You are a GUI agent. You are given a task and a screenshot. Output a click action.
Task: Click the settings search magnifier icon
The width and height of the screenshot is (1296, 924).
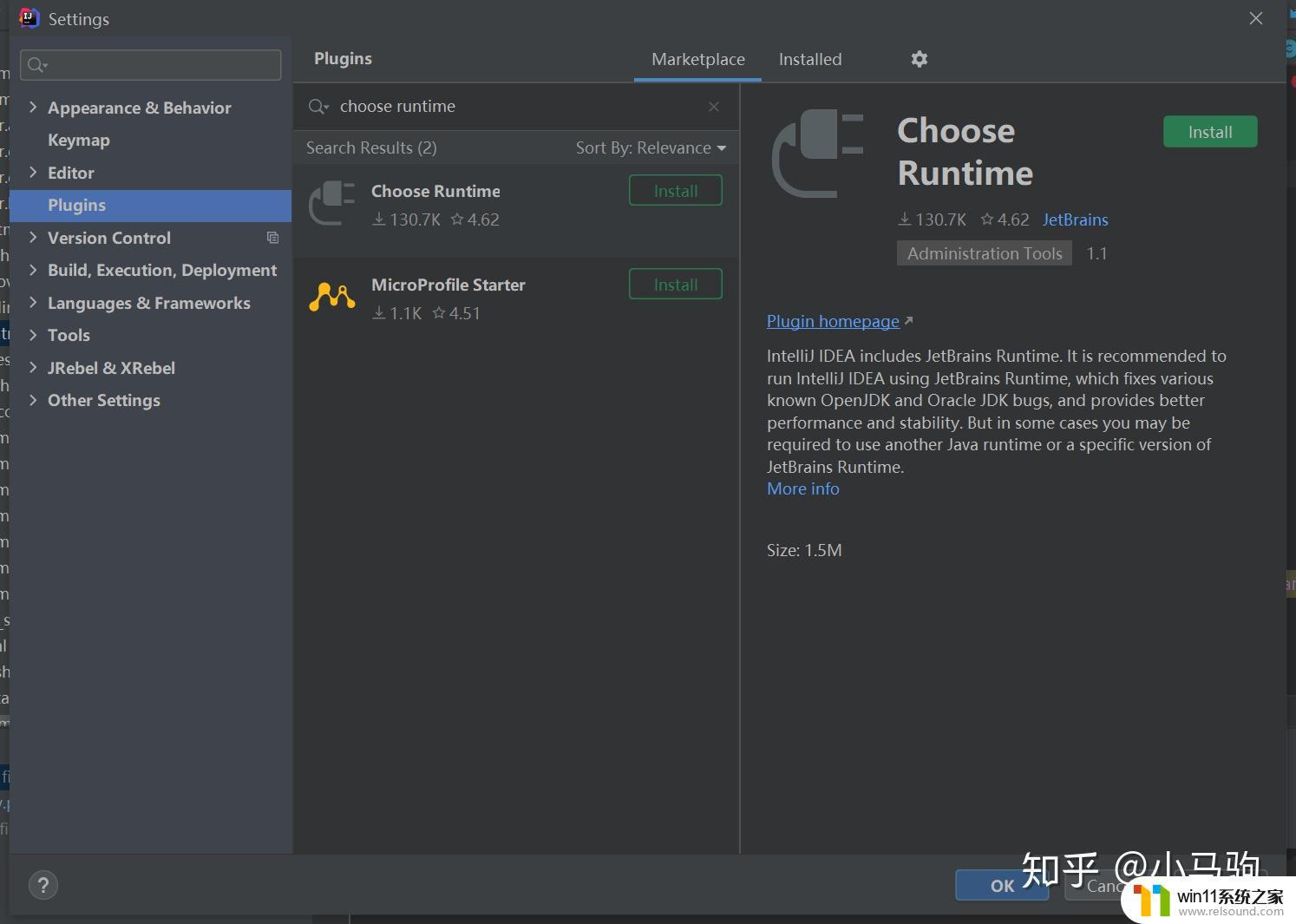(x=37, y=65)
